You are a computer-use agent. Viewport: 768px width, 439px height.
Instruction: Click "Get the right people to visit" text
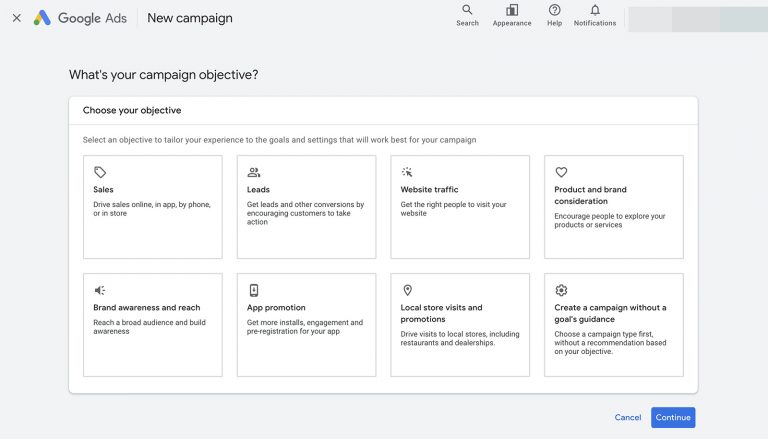click(x=454, y=209)
